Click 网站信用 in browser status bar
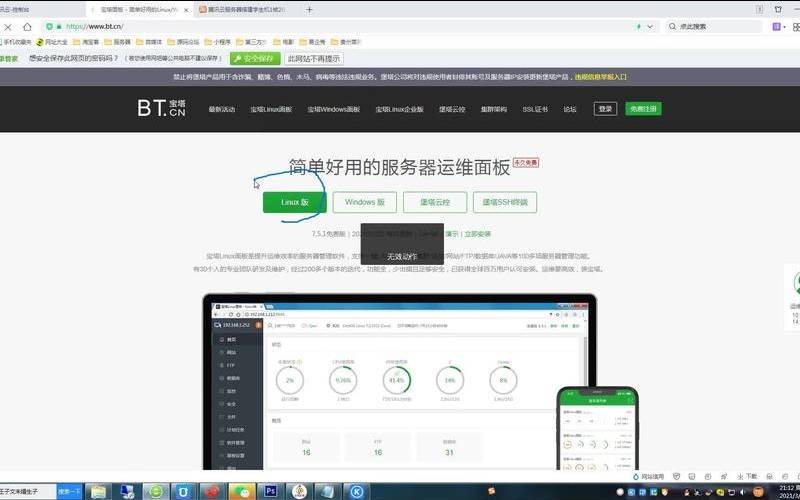800x500 pixels. click(648, 477)
